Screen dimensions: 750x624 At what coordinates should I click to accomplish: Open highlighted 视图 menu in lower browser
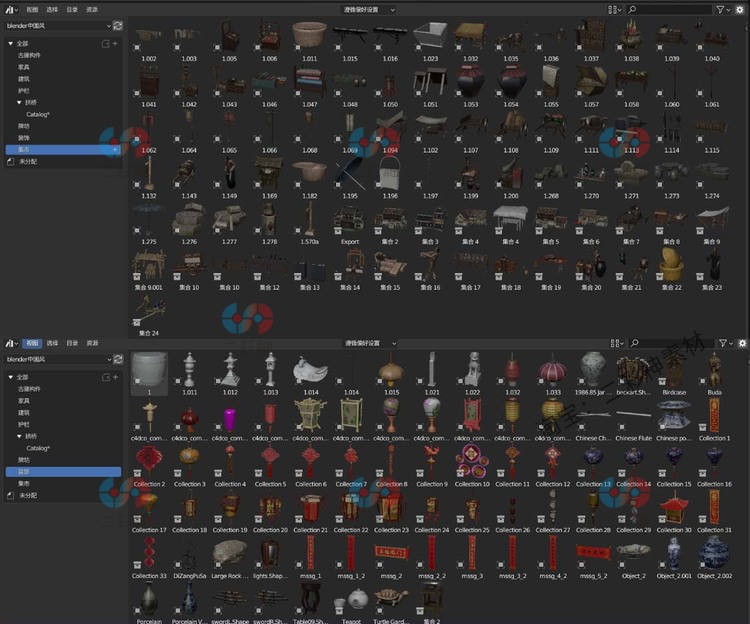(32, 343)
